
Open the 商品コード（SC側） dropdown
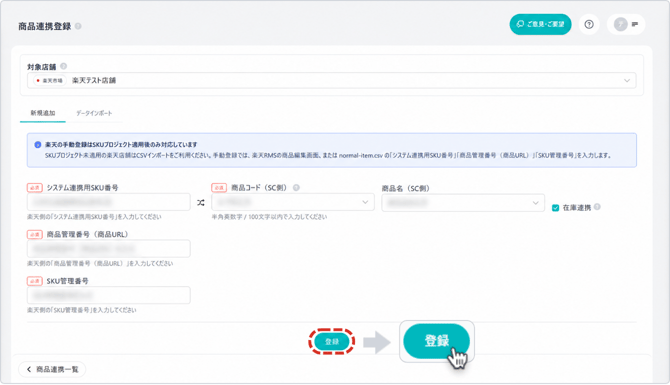293,202
